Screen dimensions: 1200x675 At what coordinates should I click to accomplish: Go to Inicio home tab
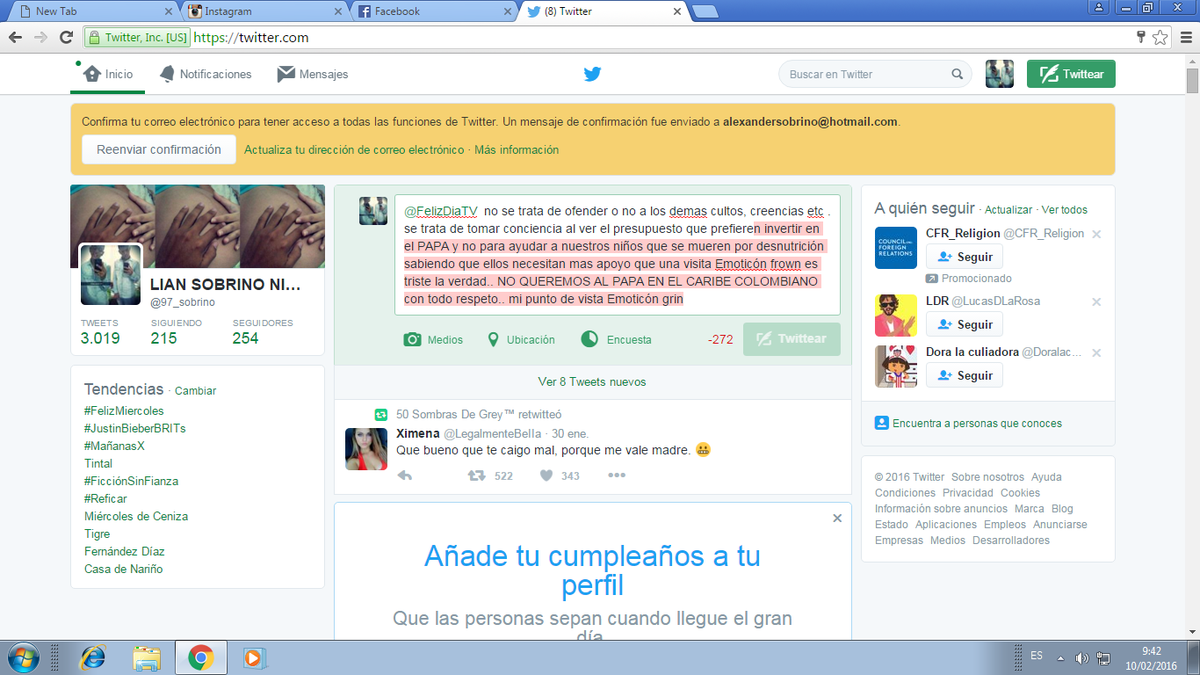coord(108,74)
